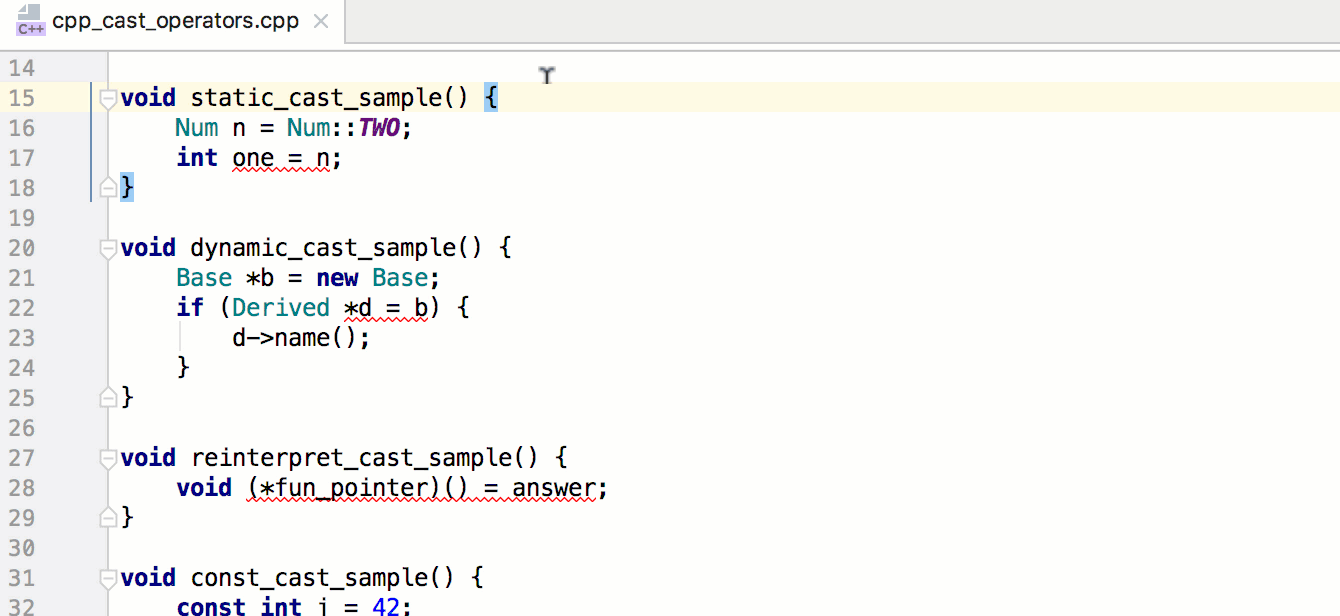This screenshot has height=616, width=1340.
Task: Click the static_cast_sample function name
Action: pyautogui.click(x=315, y=98)
